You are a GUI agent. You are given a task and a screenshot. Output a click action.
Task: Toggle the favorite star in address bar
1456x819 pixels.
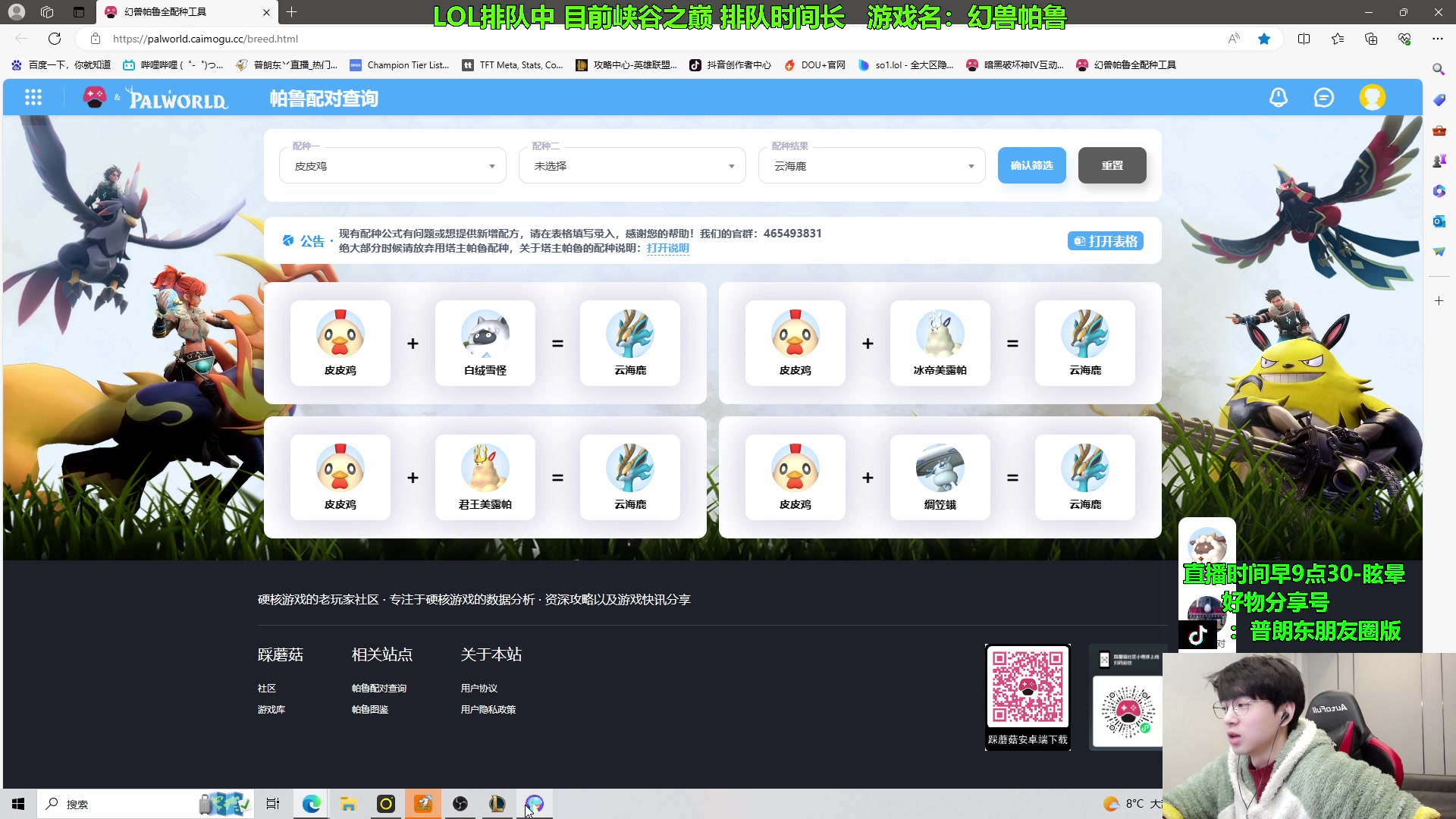point(1264,39)
